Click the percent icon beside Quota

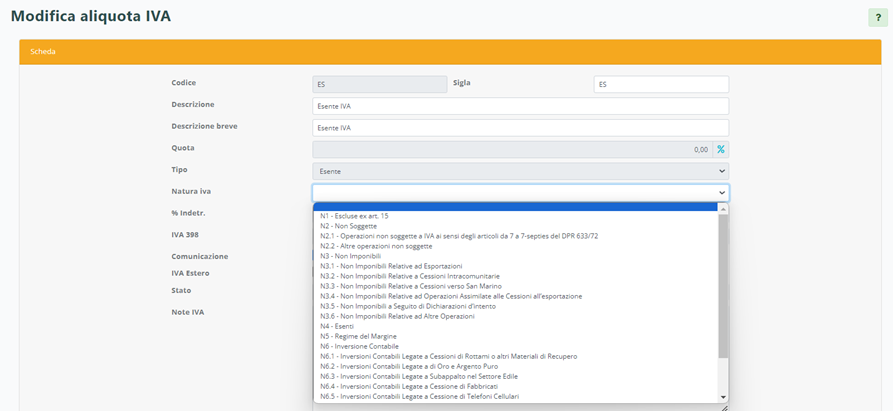(720, 149)
